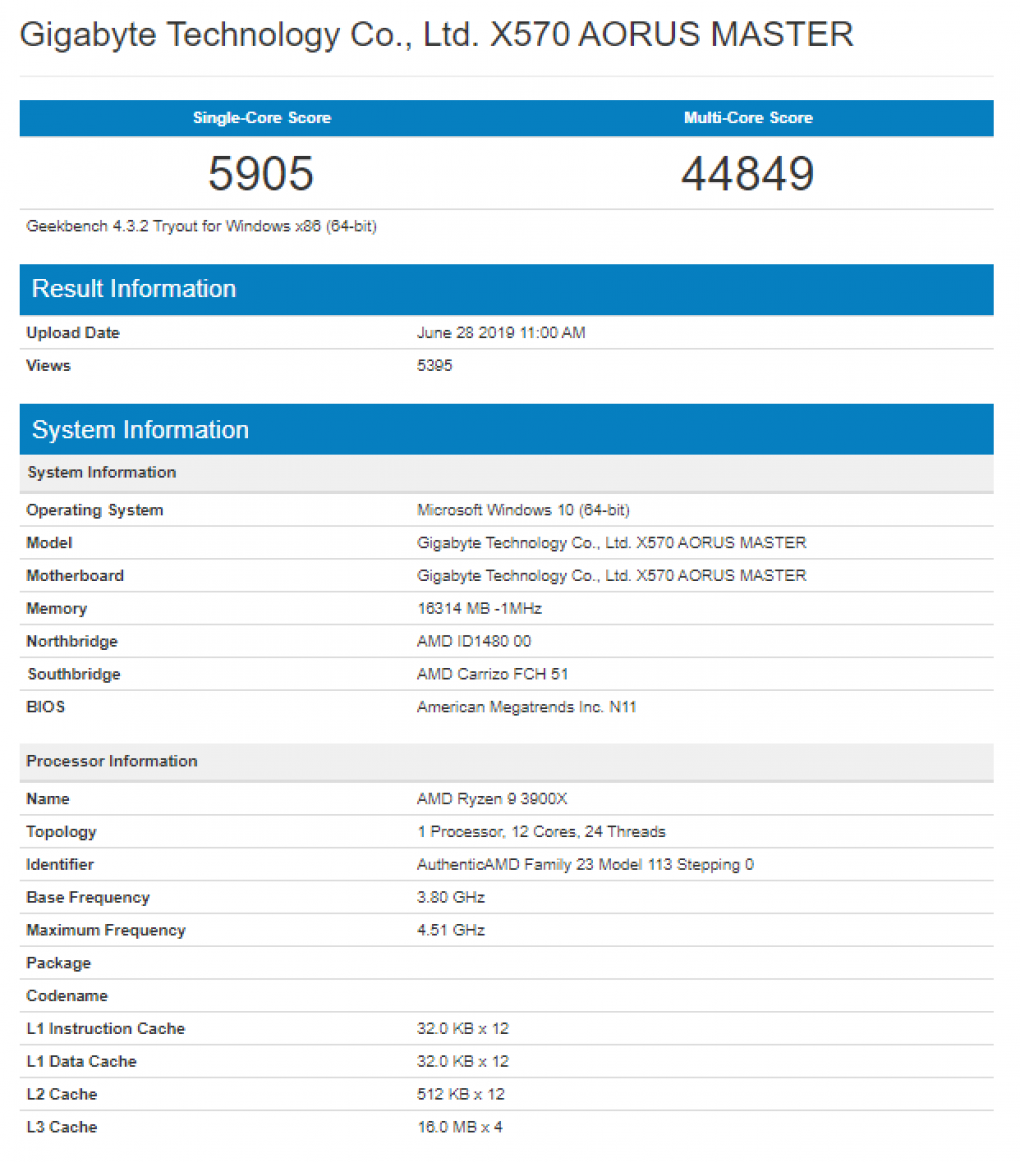The image size is (1020, 1162).
Task: Select the 'American Megatrends Inc. N11' value
Action: coord(526,707)
